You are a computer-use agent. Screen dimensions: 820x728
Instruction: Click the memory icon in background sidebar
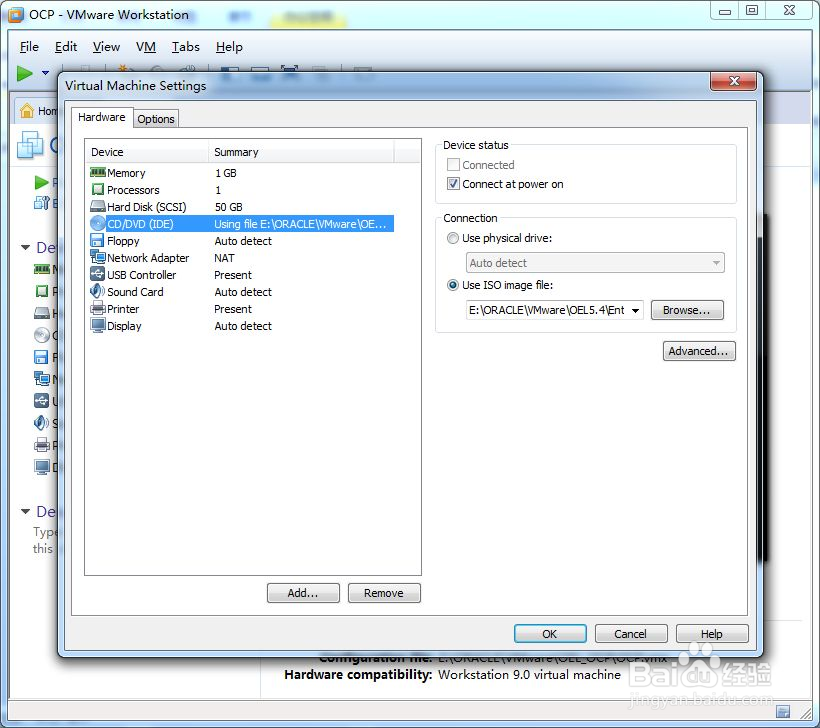(42, 269)
